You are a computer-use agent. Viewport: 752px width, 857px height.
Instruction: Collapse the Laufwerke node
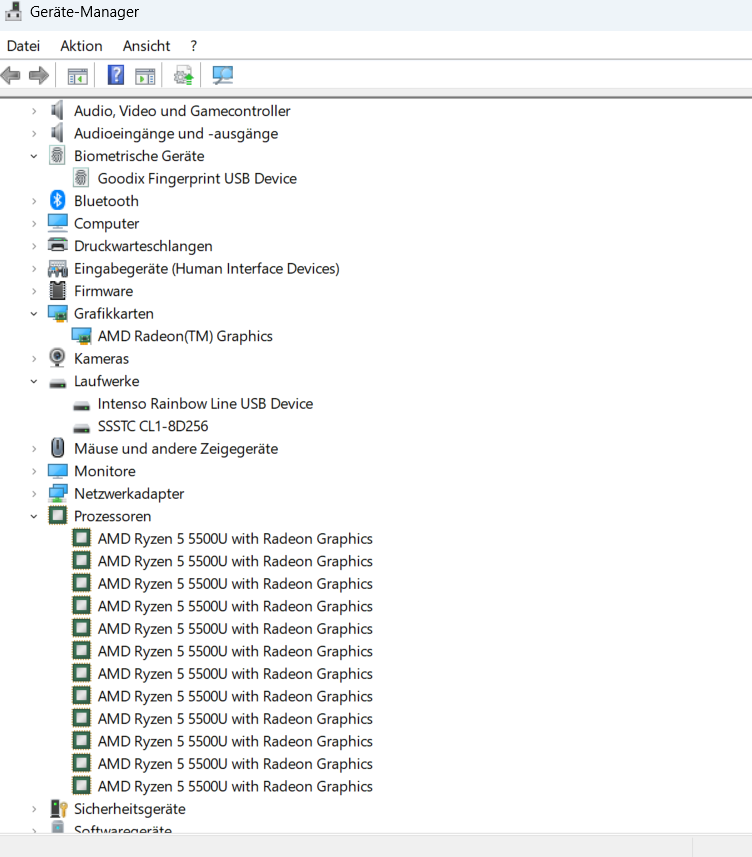34,381
